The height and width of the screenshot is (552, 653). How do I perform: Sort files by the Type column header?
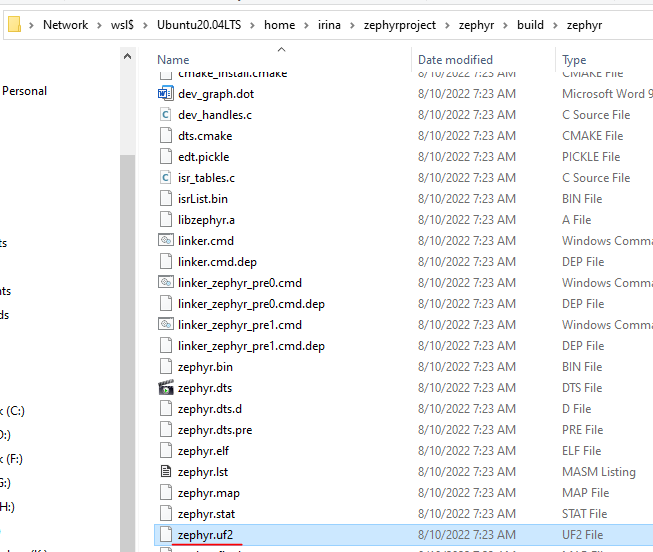pyautogui.click(x=574, y=60)
